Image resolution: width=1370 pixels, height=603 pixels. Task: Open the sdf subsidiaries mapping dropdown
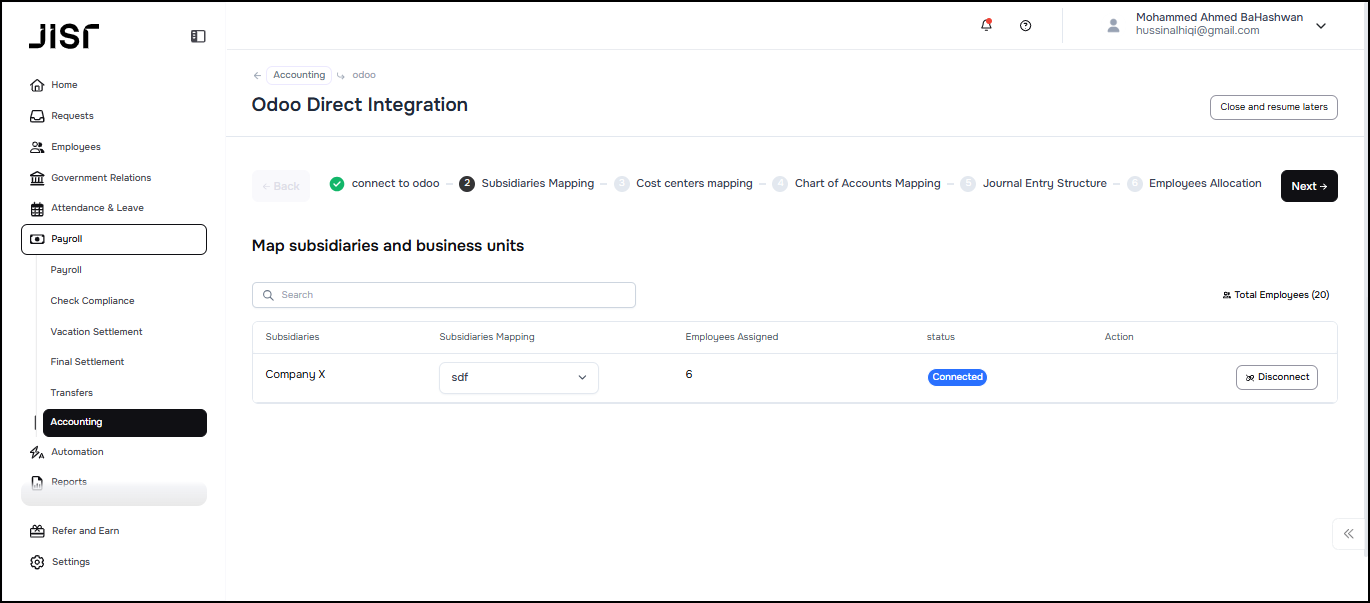[x=518, y=378]
